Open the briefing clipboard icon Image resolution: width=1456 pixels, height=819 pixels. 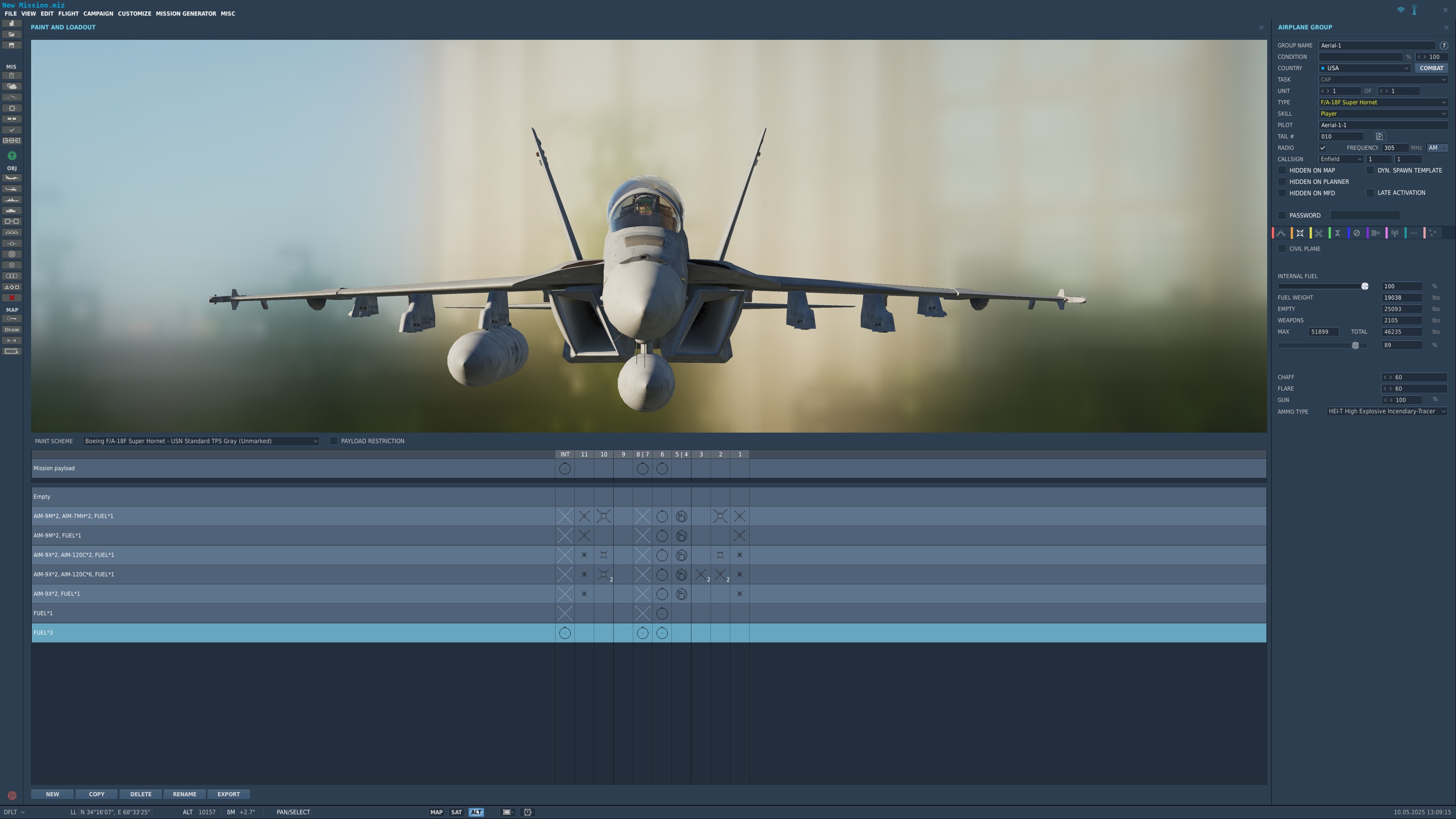click(11, 76)
